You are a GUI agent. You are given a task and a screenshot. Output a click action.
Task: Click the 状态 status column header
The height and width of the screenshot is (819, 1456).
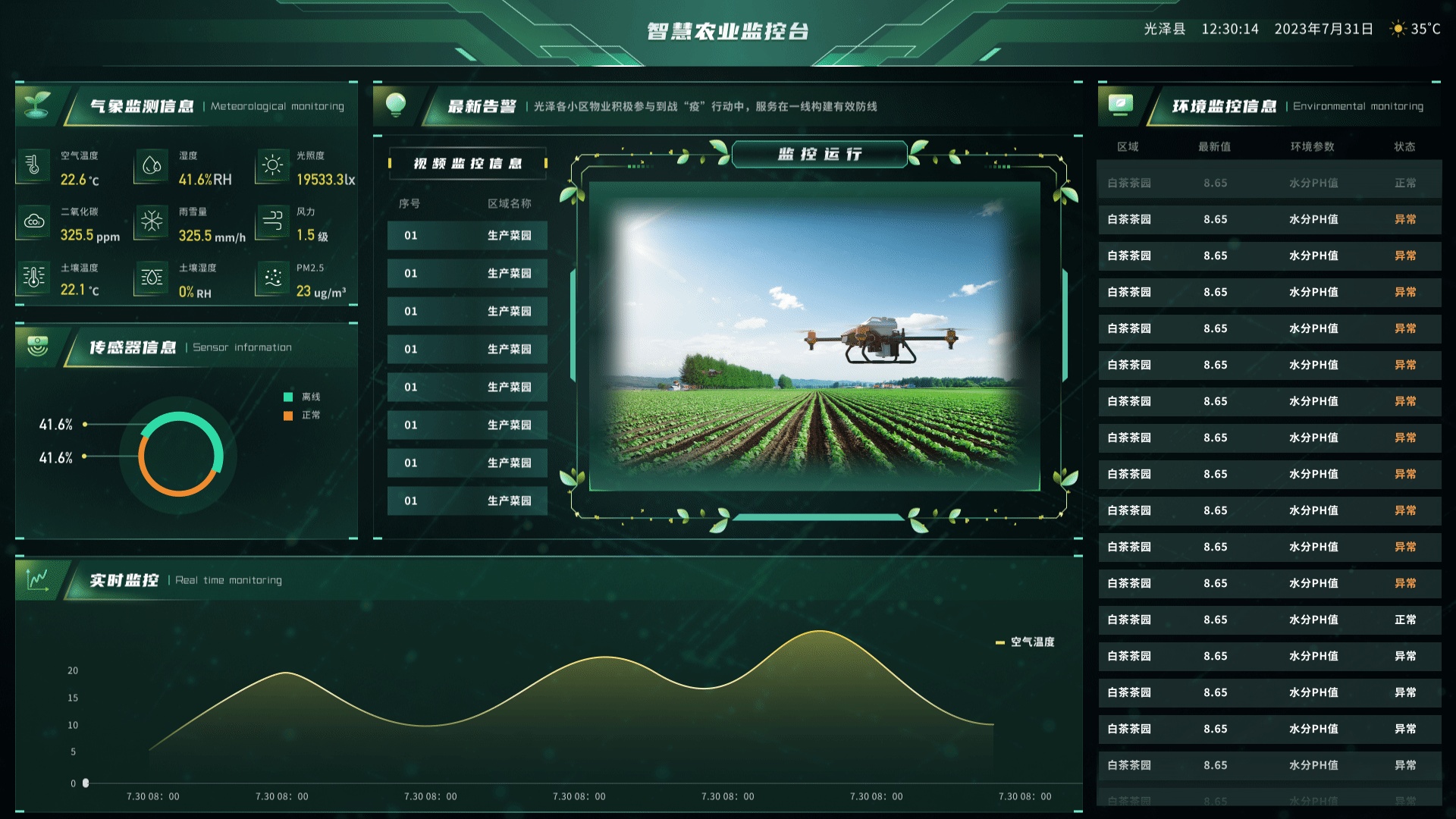click(1404, 147)
